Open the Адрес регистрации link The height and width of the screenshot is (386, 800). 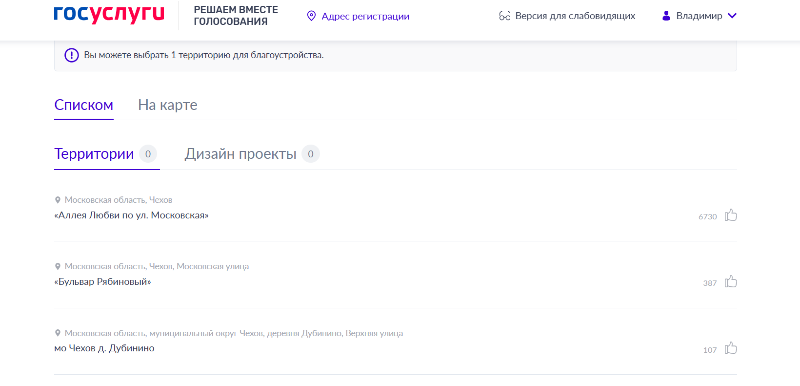[x=365, y=16]
